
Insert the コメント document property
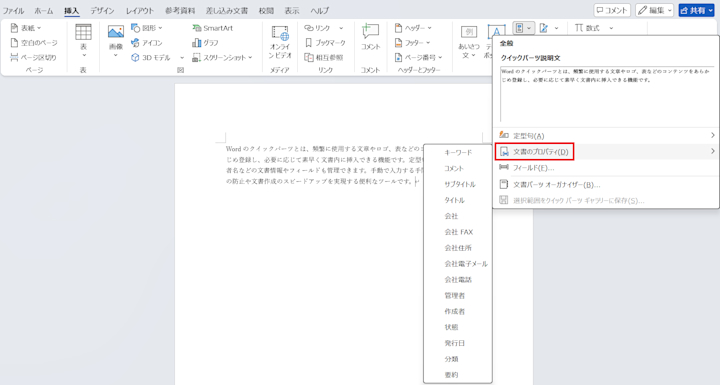click(x=458, y=169)
